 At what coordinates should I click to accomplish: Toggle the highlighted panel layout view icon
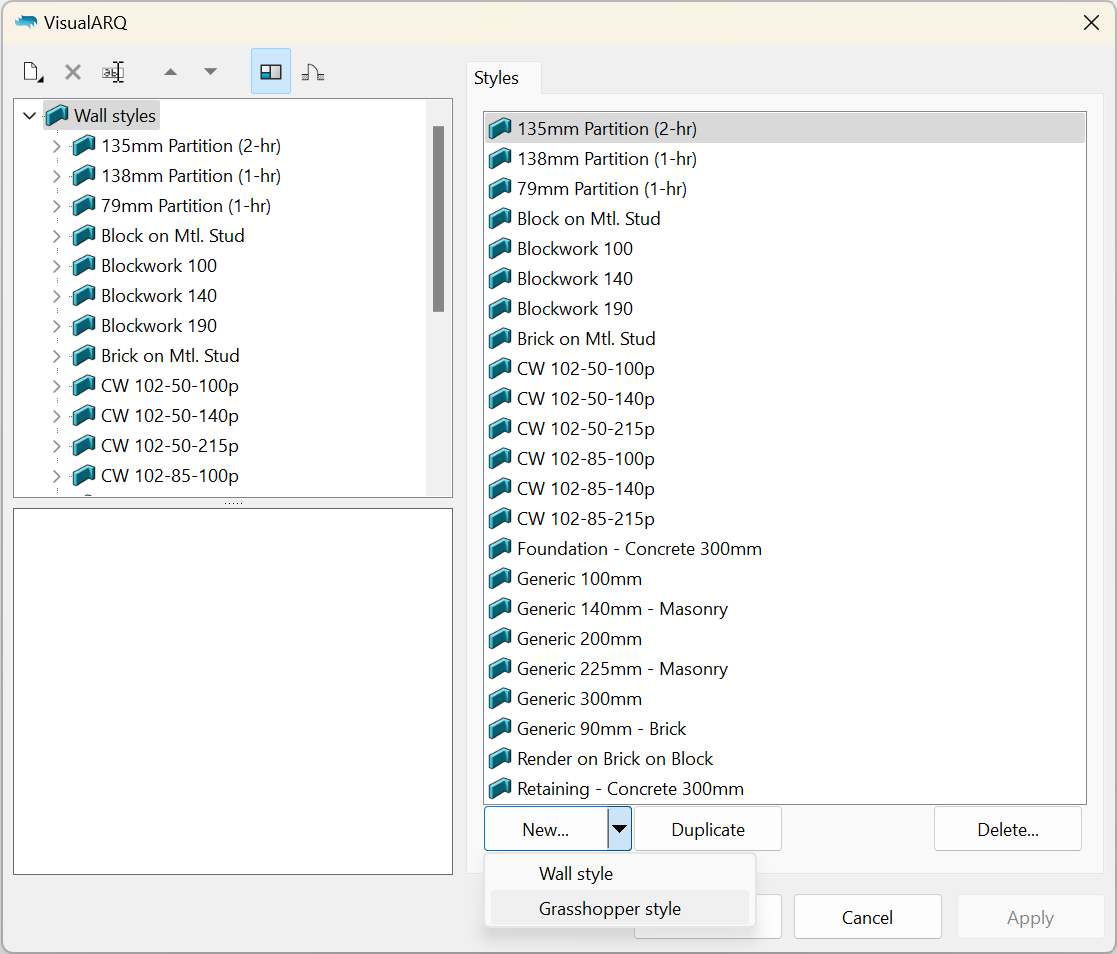[271, 71]
